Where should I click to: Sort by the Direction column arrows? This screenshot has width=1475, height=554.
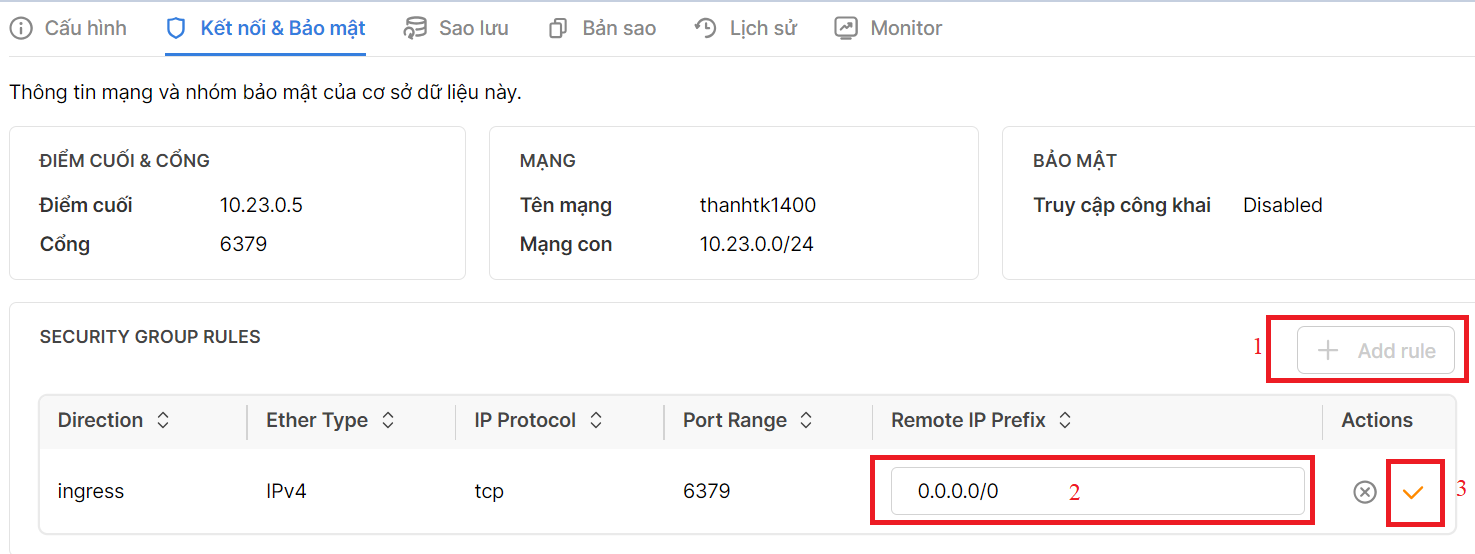click(x=163, y=421)
